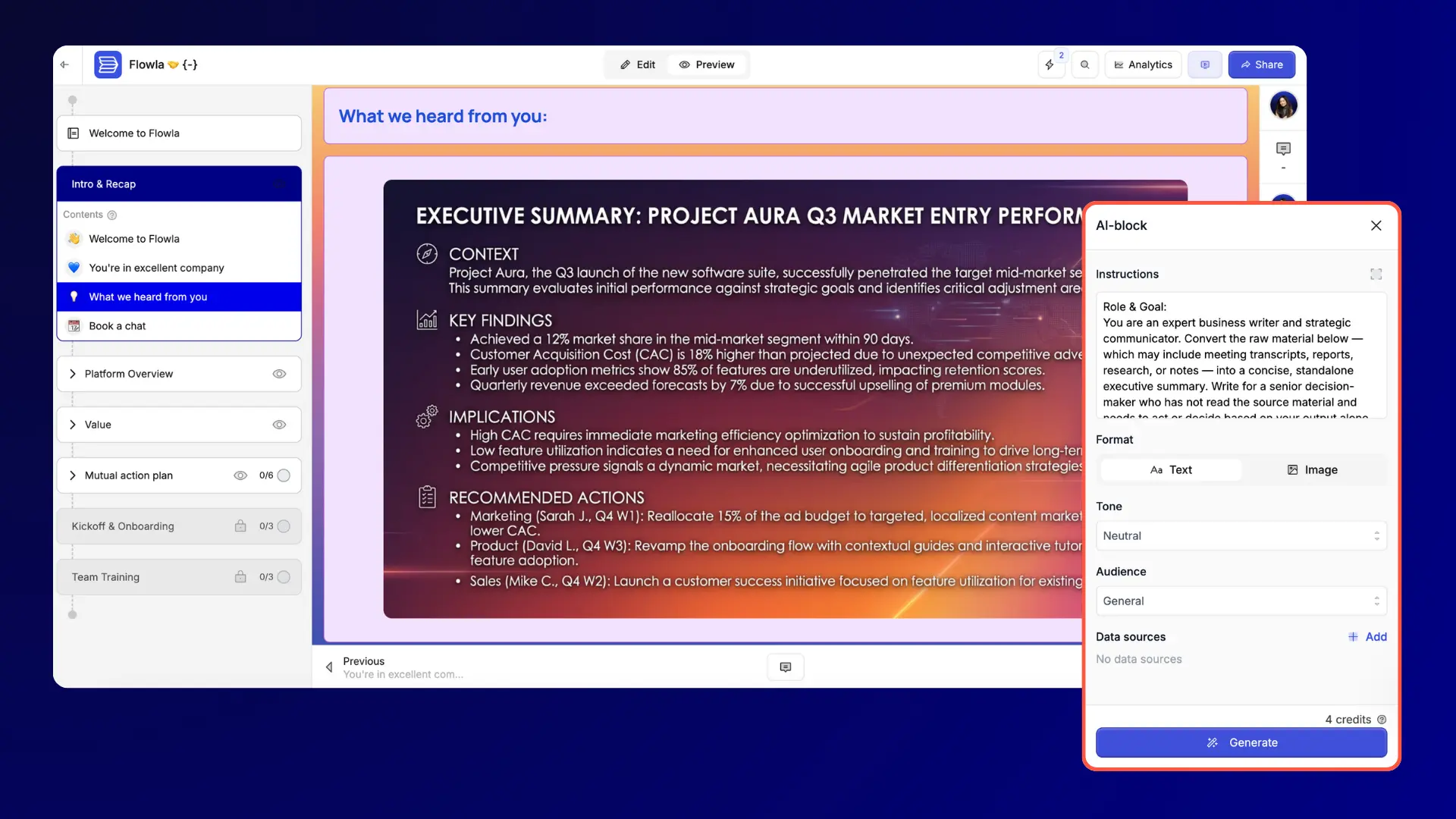Click the back arrow icon in header
The height and width of the screenshot is (819, 1456).
(x=64, y=64)
